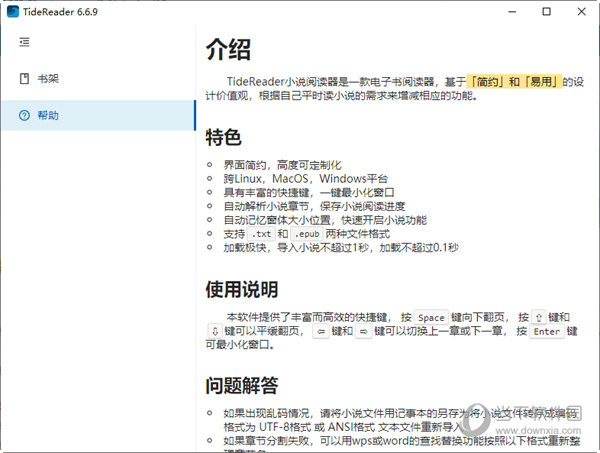Click the 使用说明 section heading
The width and height of the screenshot is (600, 453).
241,290
